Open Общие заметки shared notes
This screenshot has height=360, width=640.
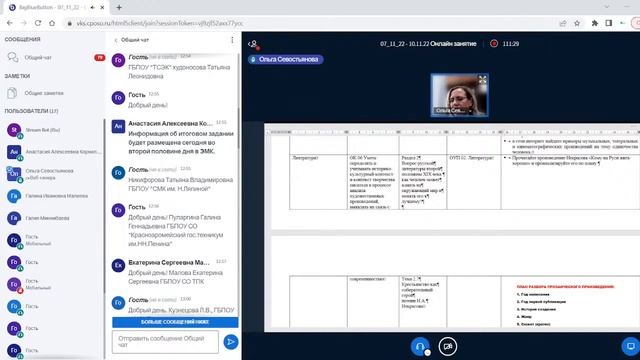pyautogui.click(x=44, y=93)
